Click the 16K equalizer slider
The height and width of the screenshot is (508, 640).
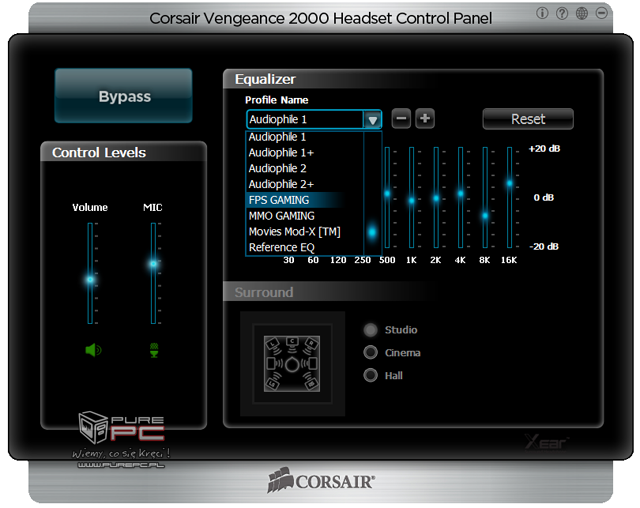509,197
